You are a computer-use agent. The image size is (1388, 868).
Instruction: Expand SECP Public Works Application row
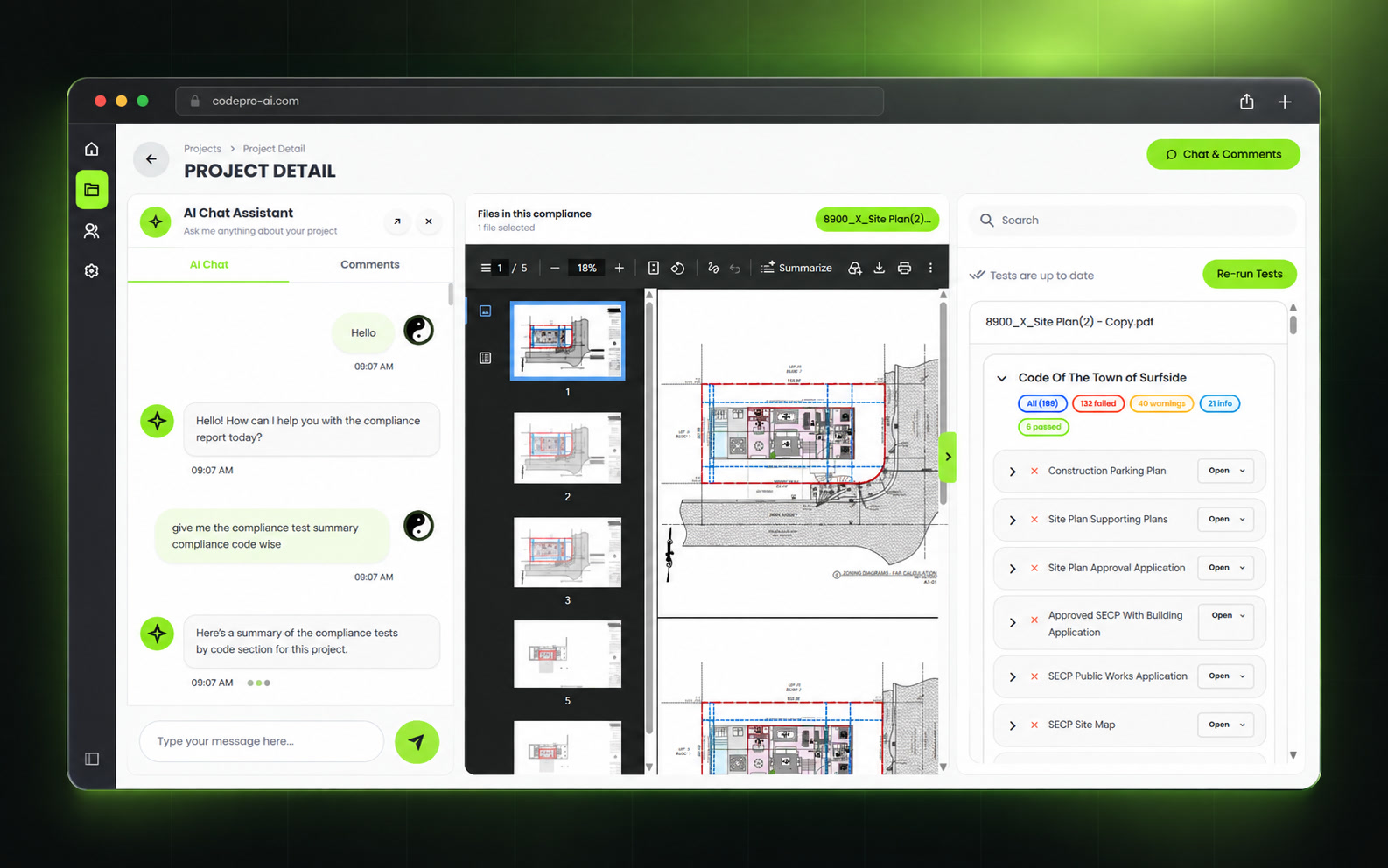[x=1013, y=676]
